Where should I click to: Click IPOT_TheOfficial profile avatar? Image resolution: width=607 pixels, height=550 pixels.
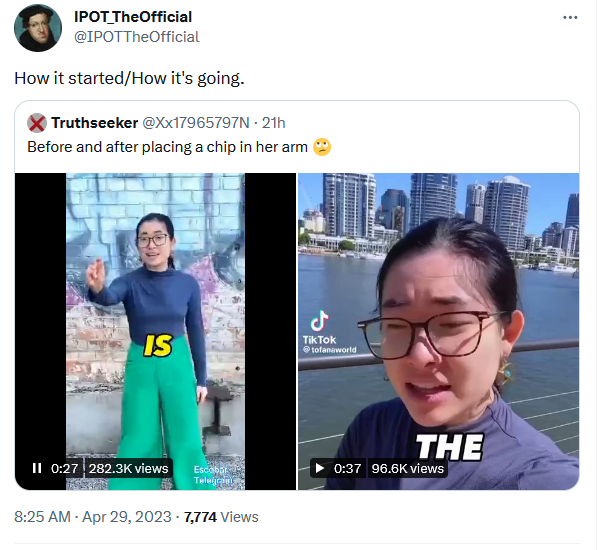point(38,28)
